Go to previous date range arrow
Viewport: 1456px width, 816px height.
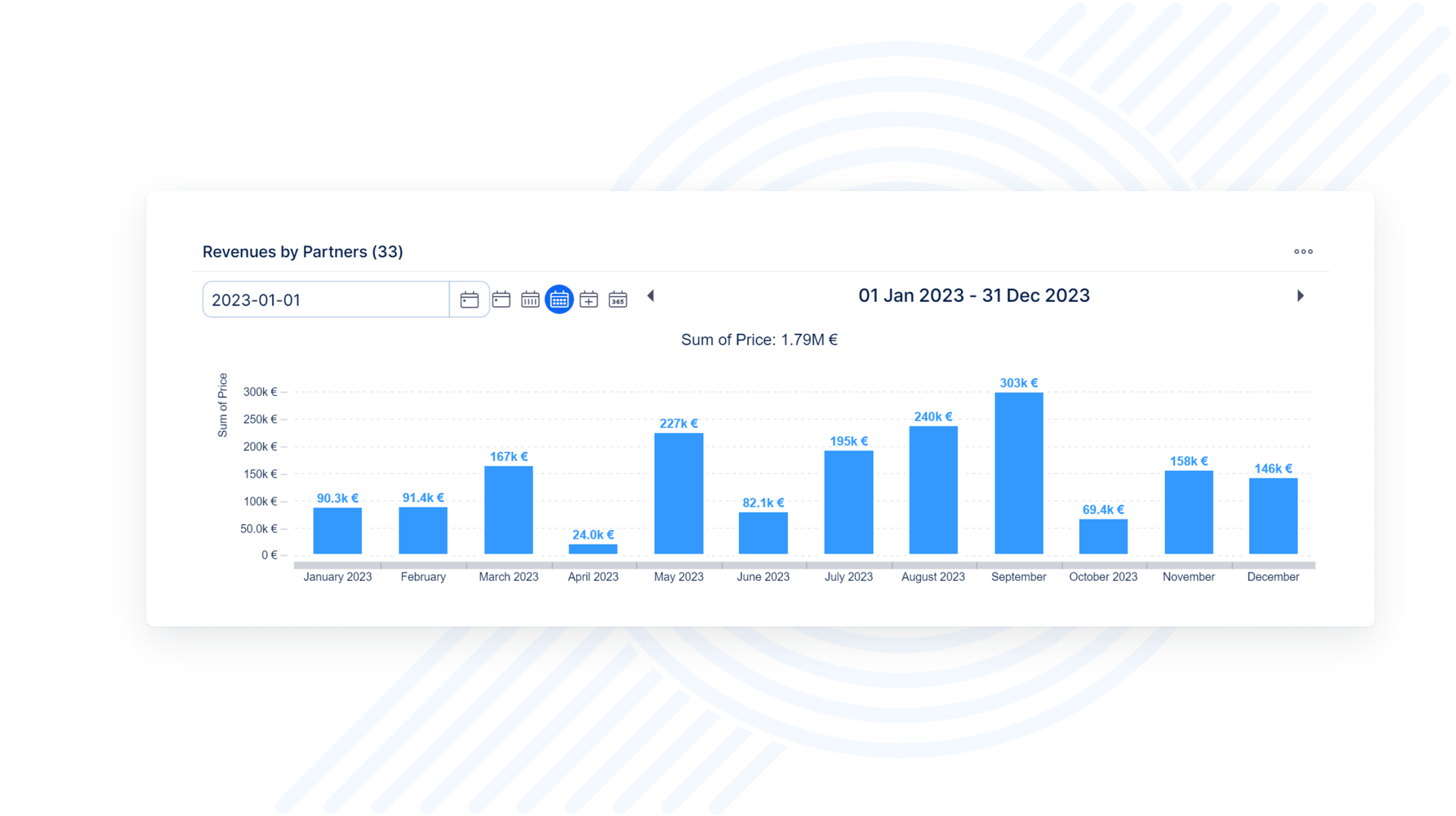(x=650, y=296)
